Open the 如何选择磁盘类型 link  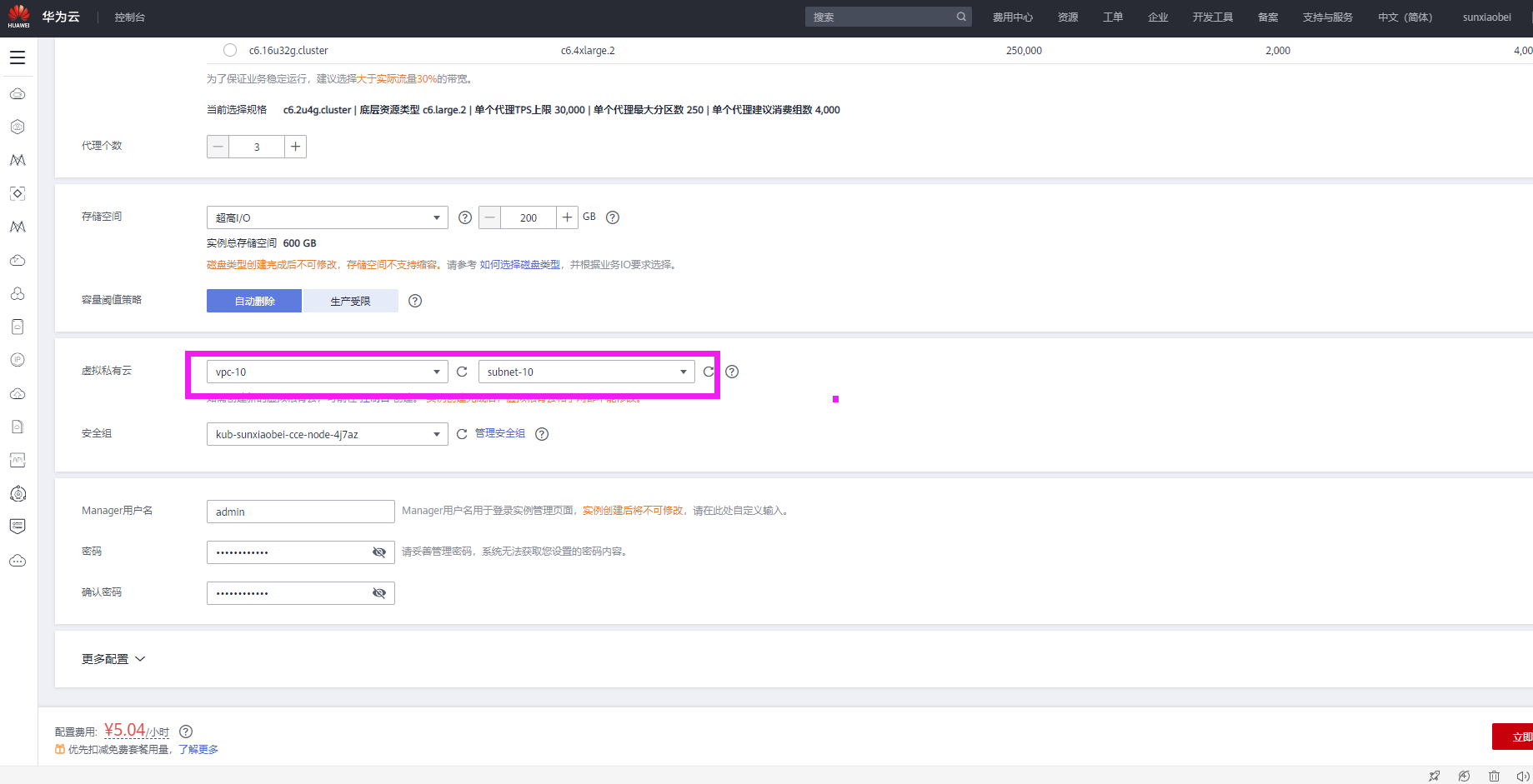click(x=520, y=265)
